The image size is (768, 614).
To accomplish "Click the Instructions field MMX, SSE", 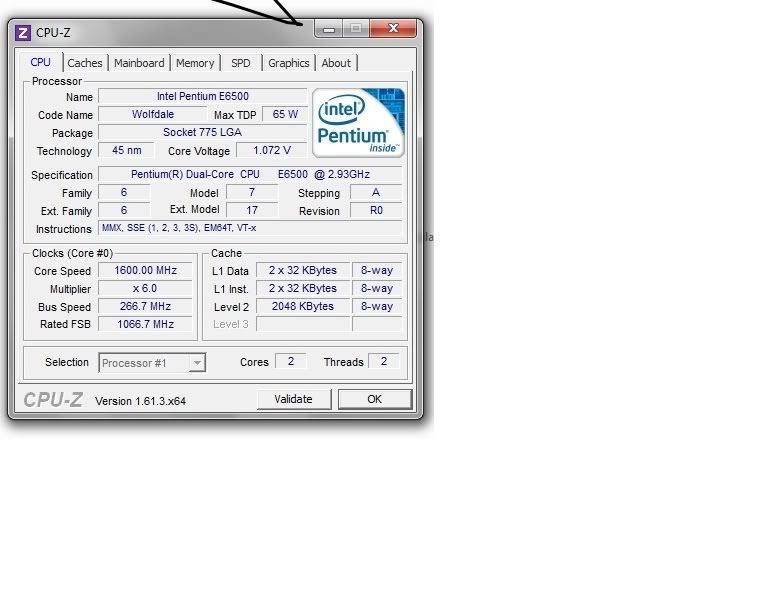I will pos(250,228).
